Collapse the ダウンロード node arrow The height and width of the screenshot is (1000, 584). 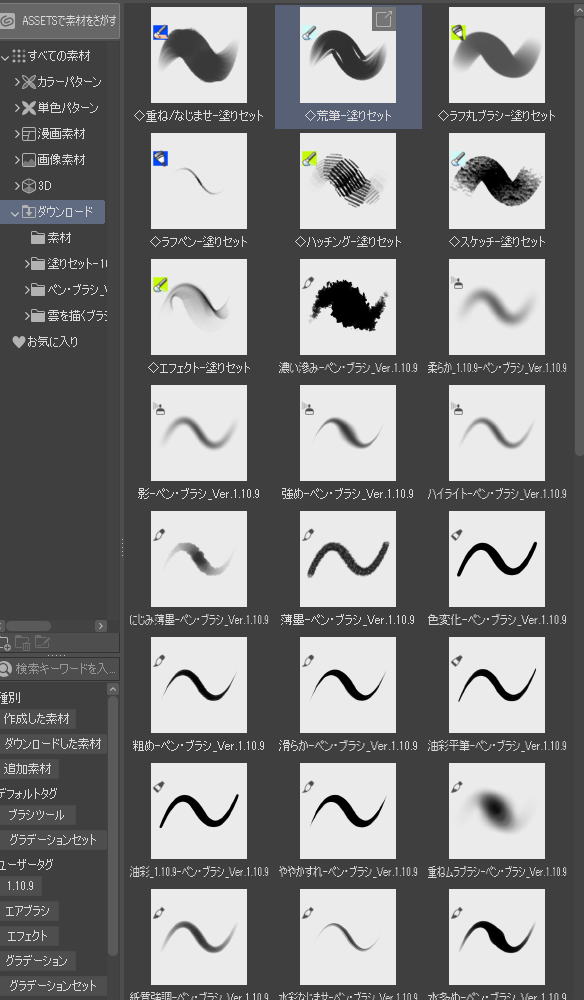pyautogui.click(x=16, y=212)
